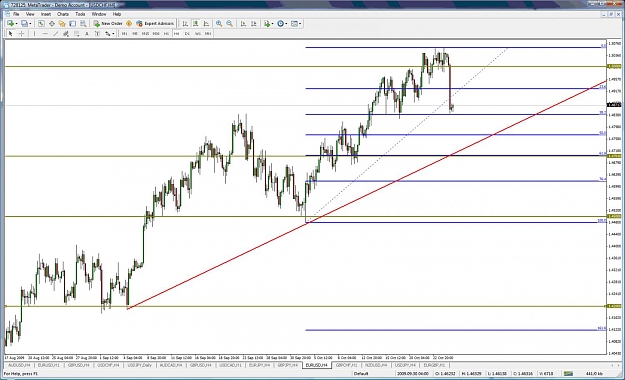Expand the Templates dropdown arrow
The height and width of the screenshot is (380, 625).
pos(300,24)
